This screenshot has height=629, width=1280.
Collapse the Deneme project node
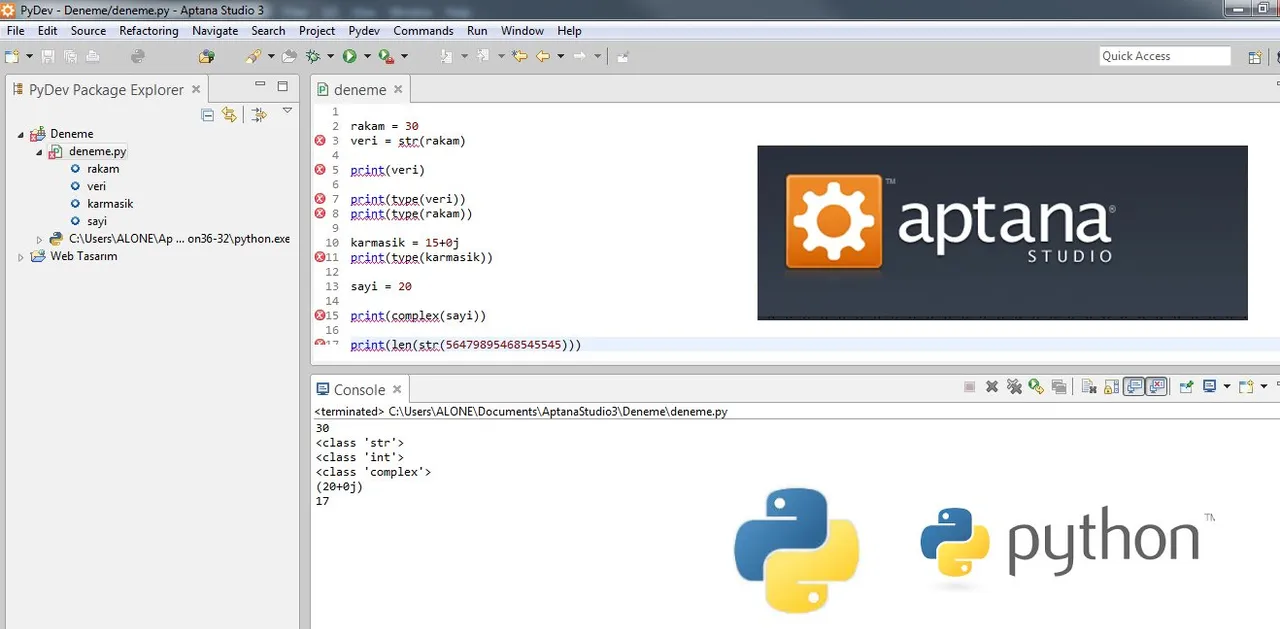[22, 134]
